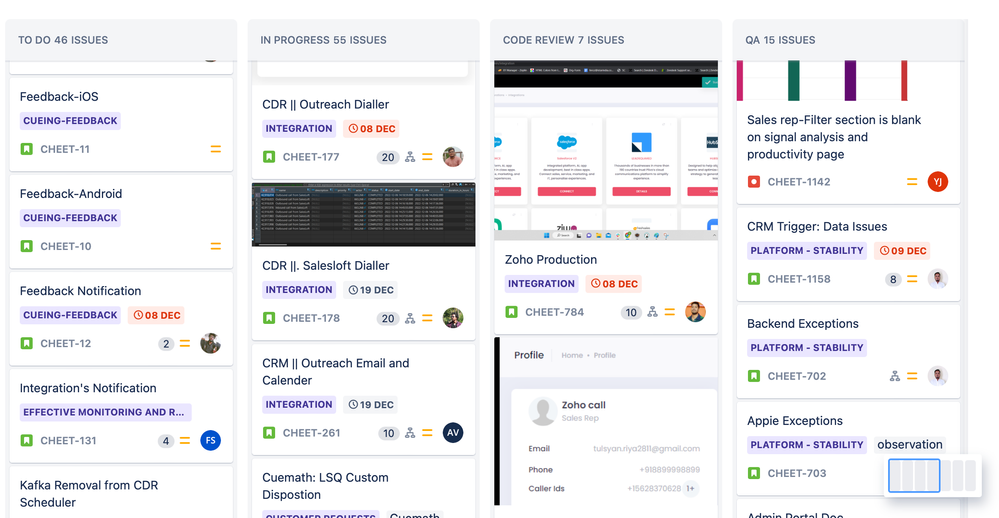999x518 pixels.
Task: Click the AV assignee avatar on CHEET-261
Action: pyautogui.click(x=453, y=433)
